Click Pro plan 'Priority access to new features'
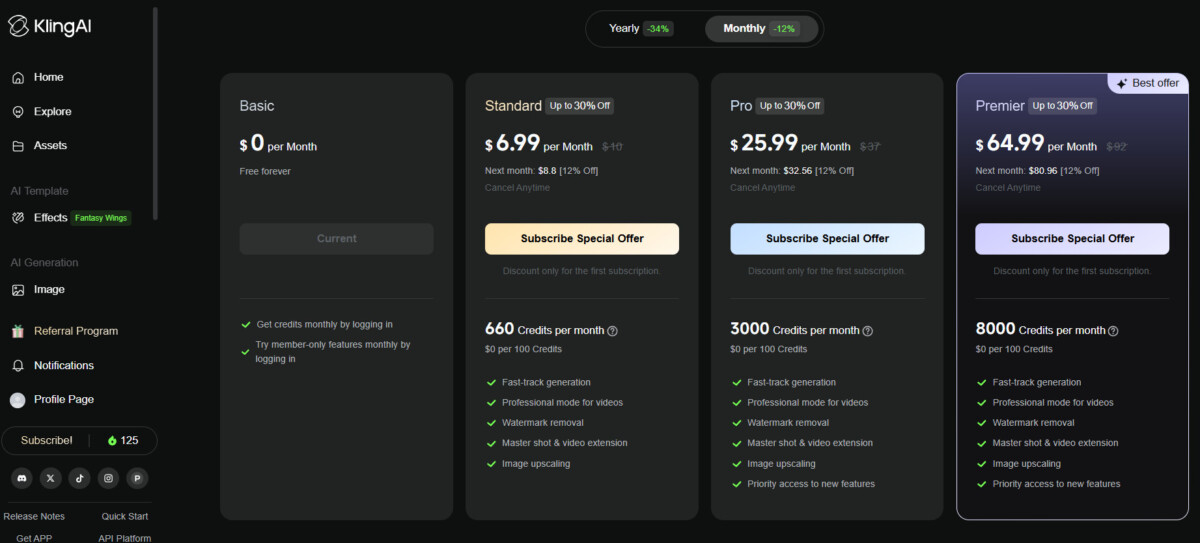The height and width of the screenshot is (543, 1200). 811,484
